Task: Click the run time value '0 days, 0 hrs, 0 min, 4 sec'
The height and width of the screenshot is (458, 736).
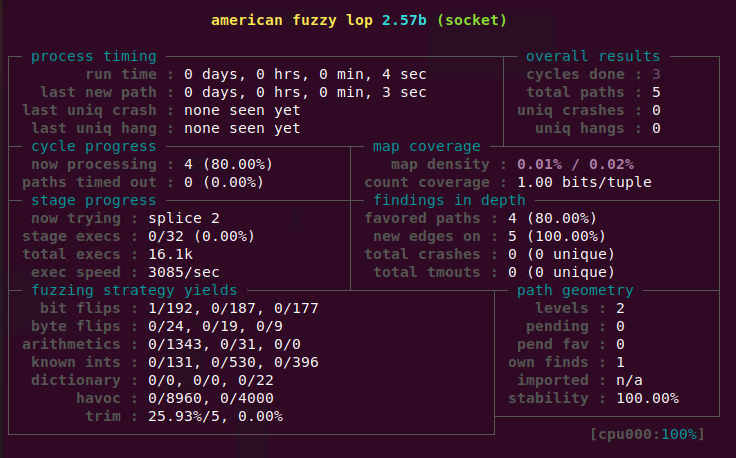Action: (x=305, y=74)
